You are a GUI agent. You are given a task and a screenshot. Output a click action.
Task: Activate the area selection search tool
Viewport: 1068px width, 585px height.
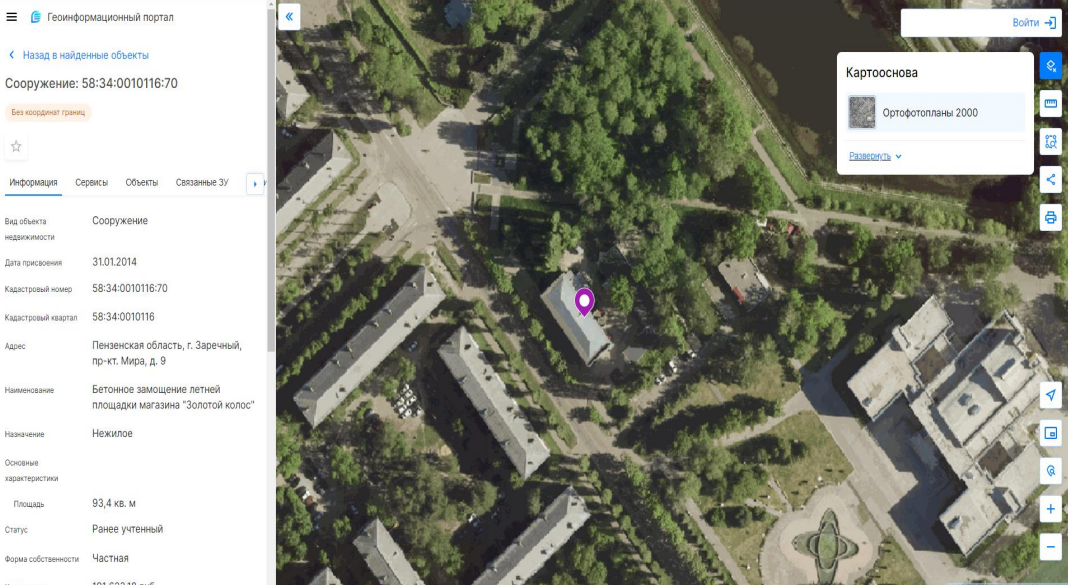1050,142
